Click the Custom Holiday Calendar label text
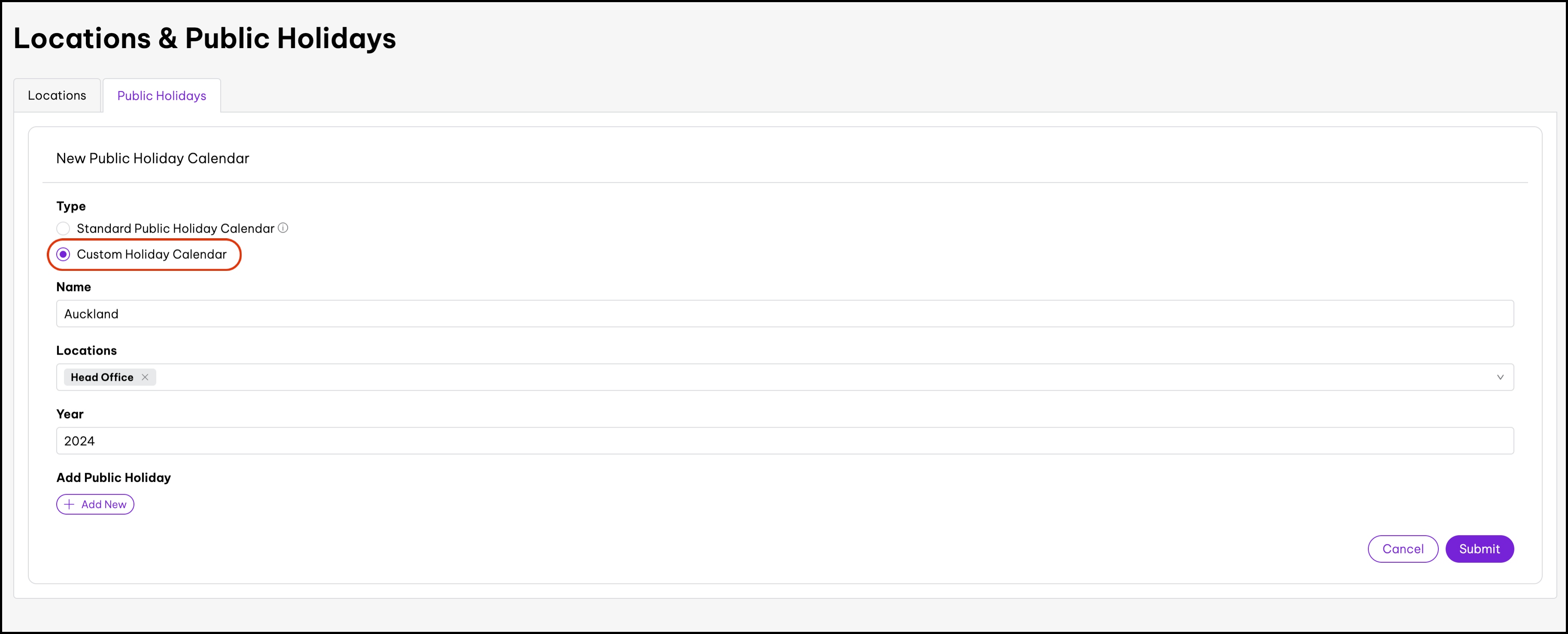 [152, 255]
